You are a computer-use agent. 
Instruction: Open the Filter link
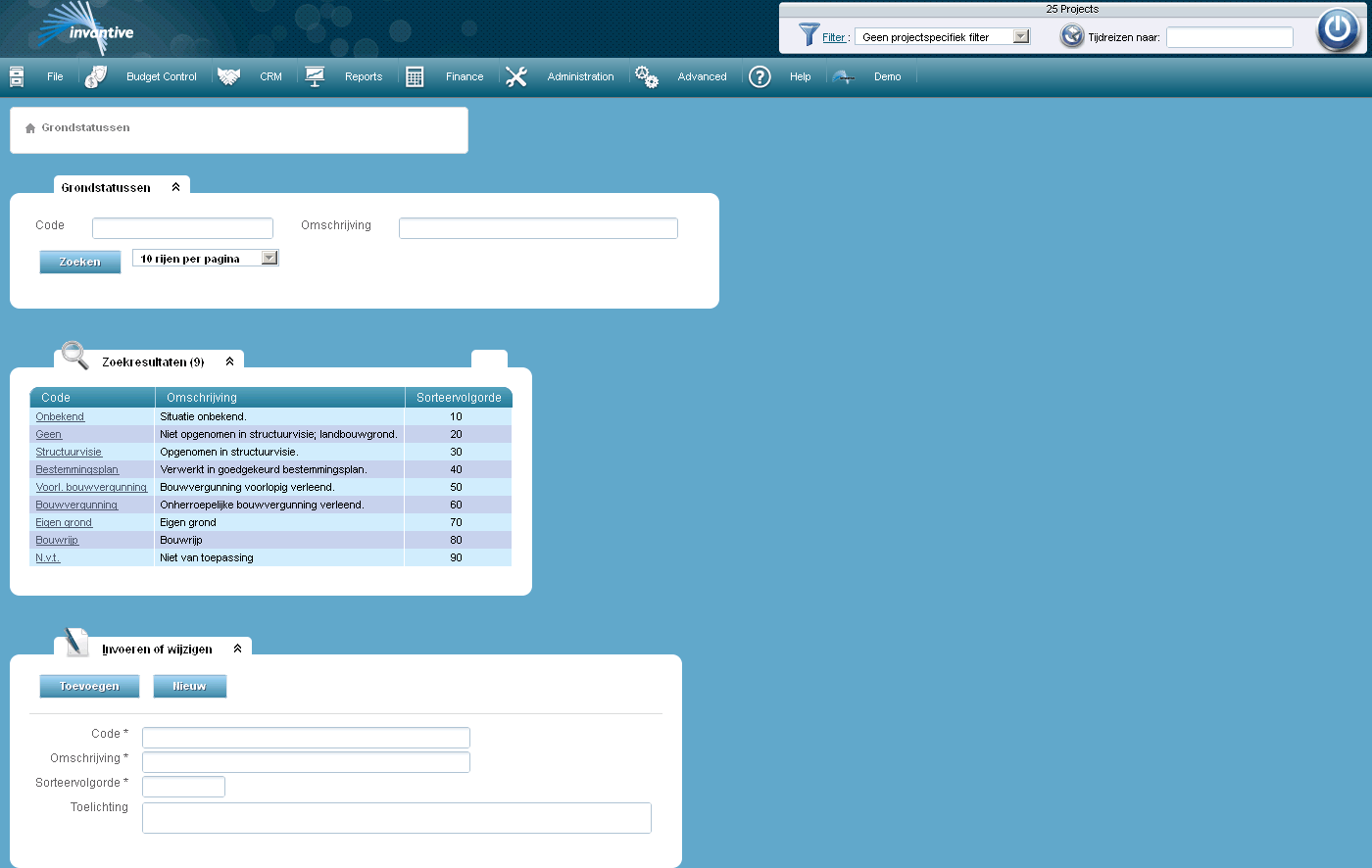tap(834, 37)
